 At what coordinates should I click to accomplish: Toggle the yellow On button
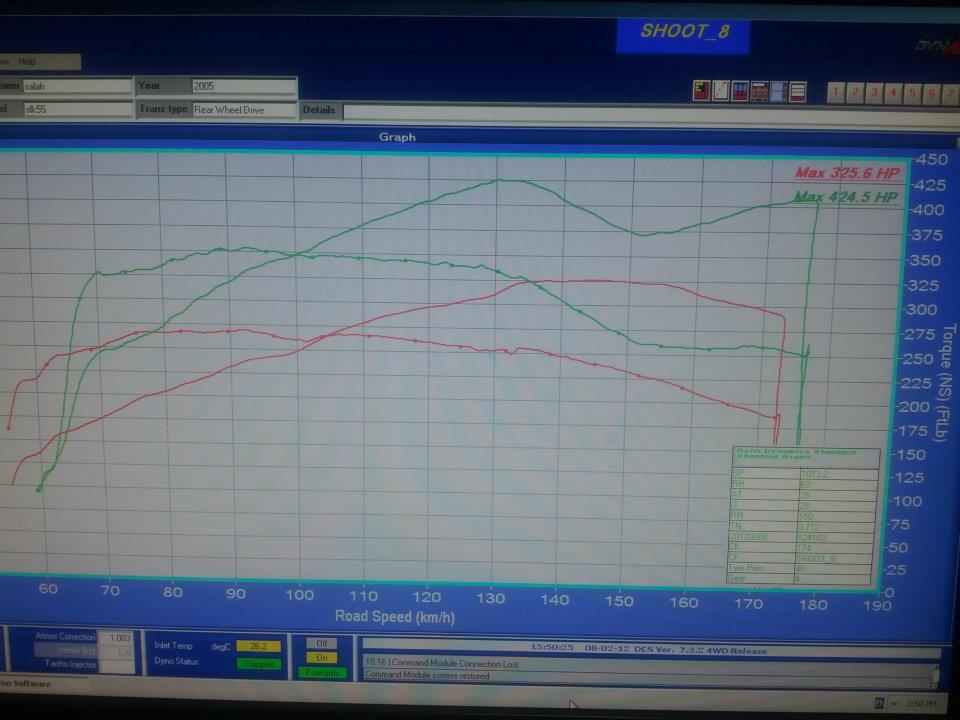[x=320, y=658]
